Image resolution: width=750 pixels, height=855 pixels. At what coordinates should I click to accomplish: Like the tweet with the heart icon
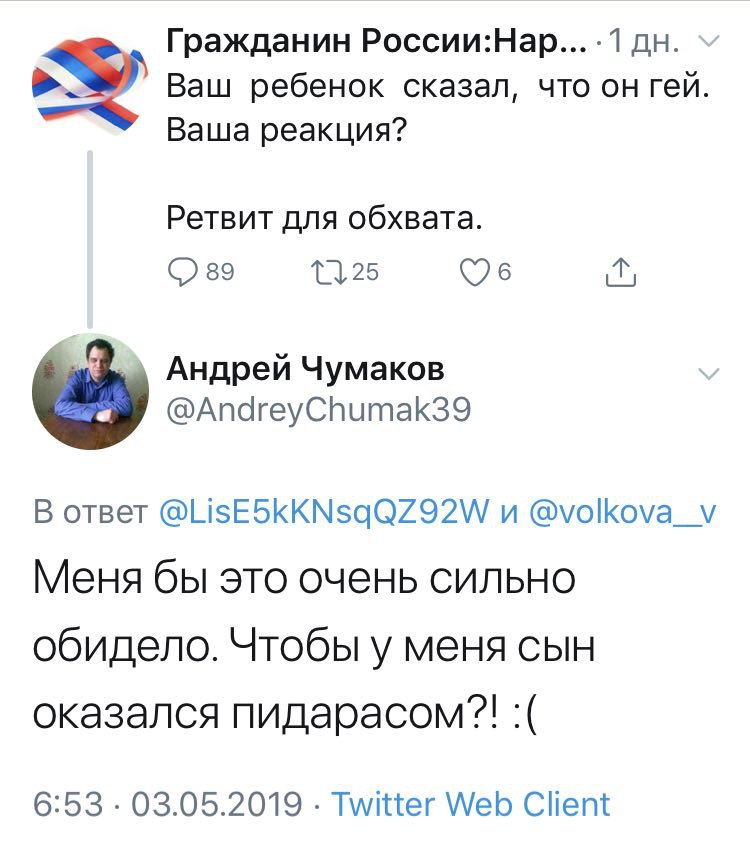[x=475, y=272]
